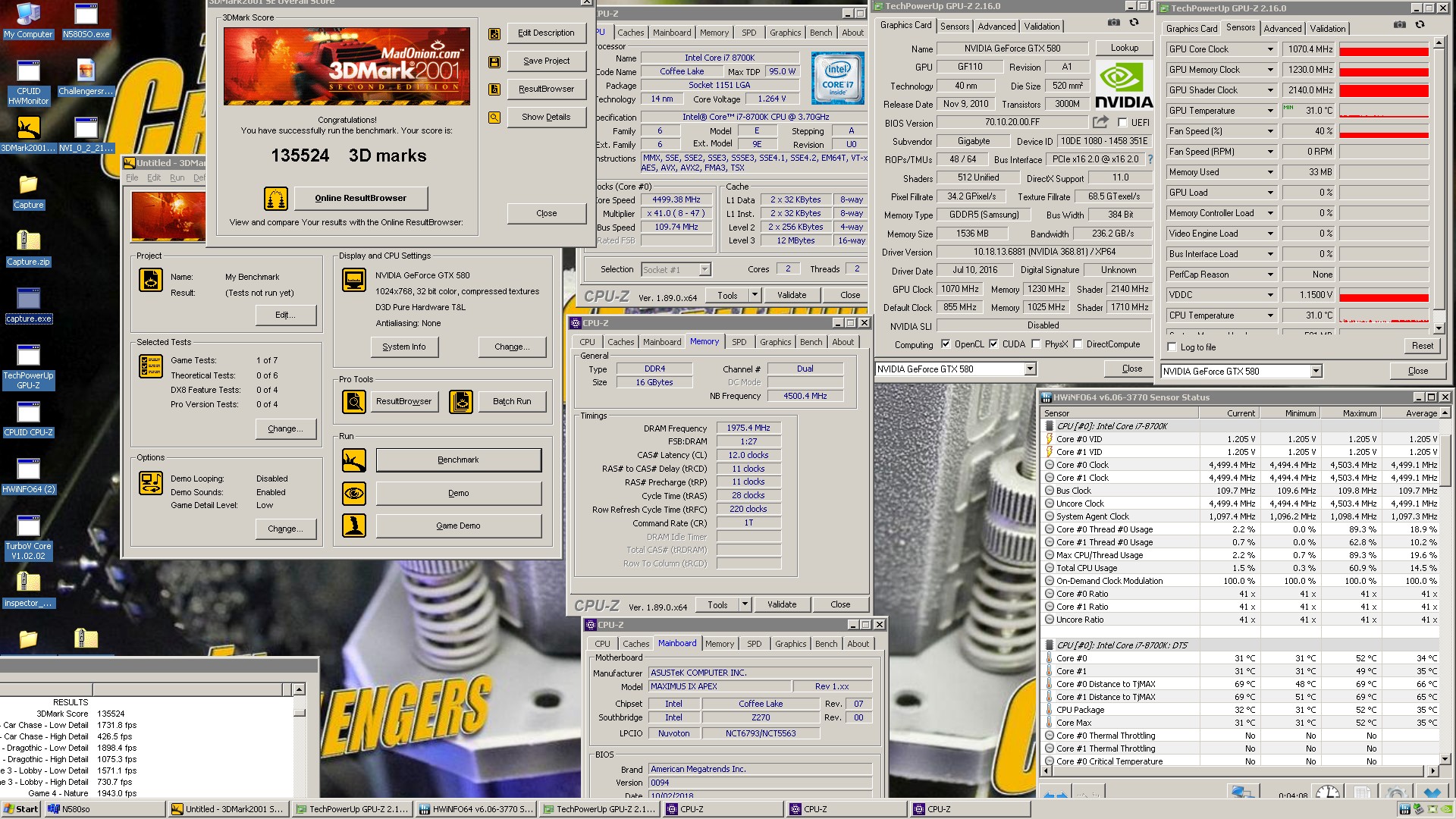Viewport: 1456px width, 819px height.
Task: Launch N580SO.exe desktop icon
Action: click(86, 20)
